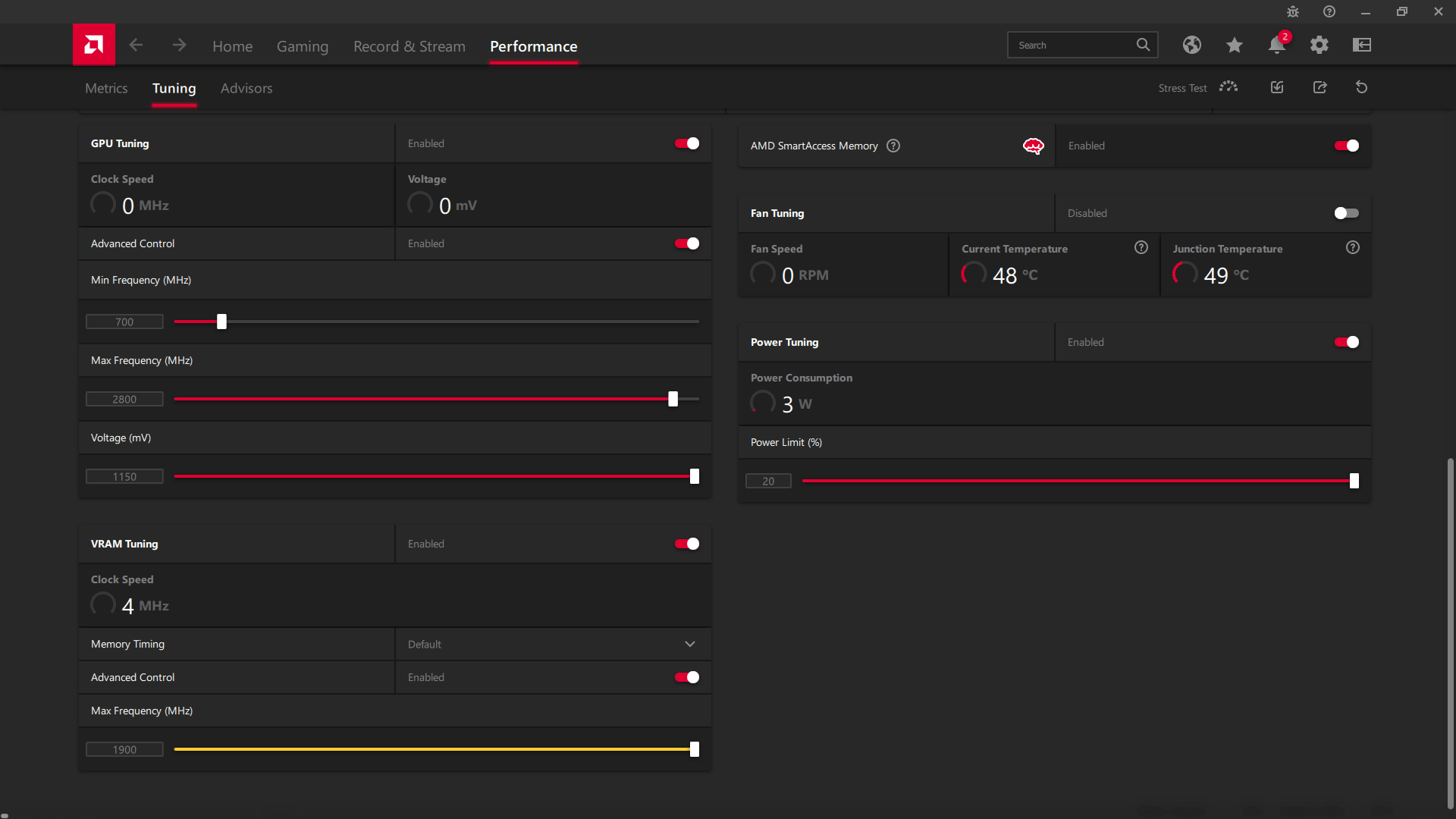Click Min Frequency value box 700

124,322
